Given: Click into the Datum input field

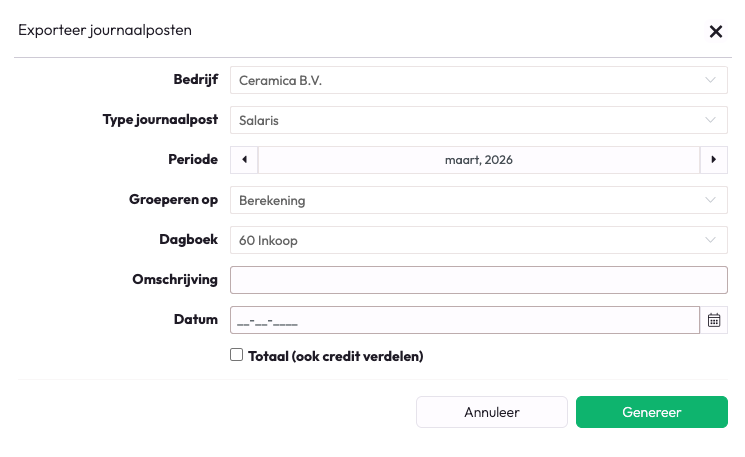Looking at the screenshot, I should (464, 320).
